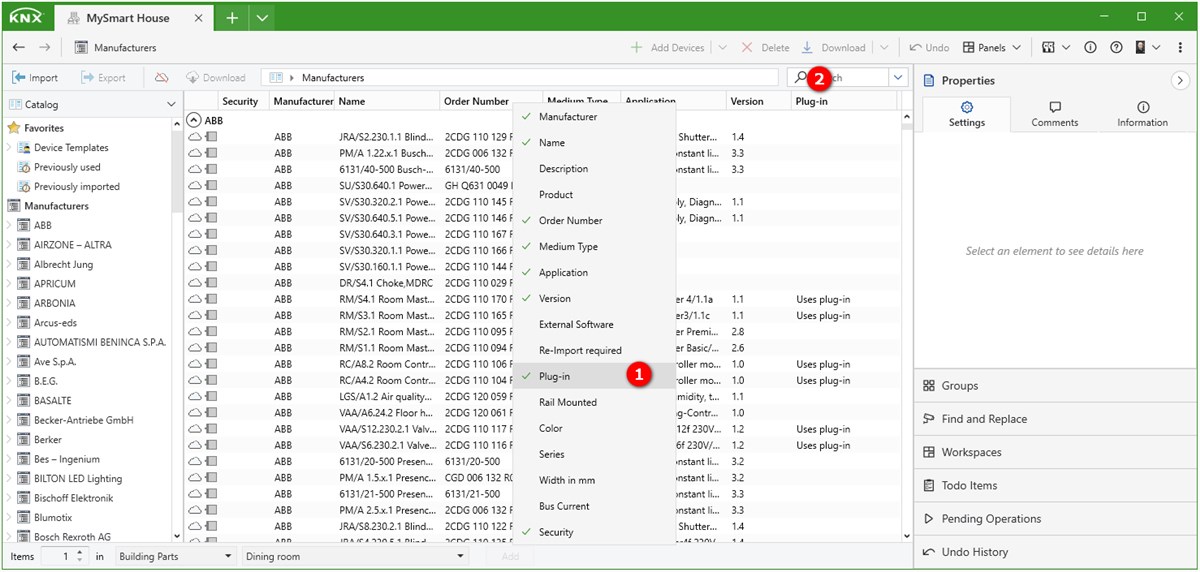The image size is (1200, 572).
Task: Click the plus icon to add new tab
Action: click(231, 18)
